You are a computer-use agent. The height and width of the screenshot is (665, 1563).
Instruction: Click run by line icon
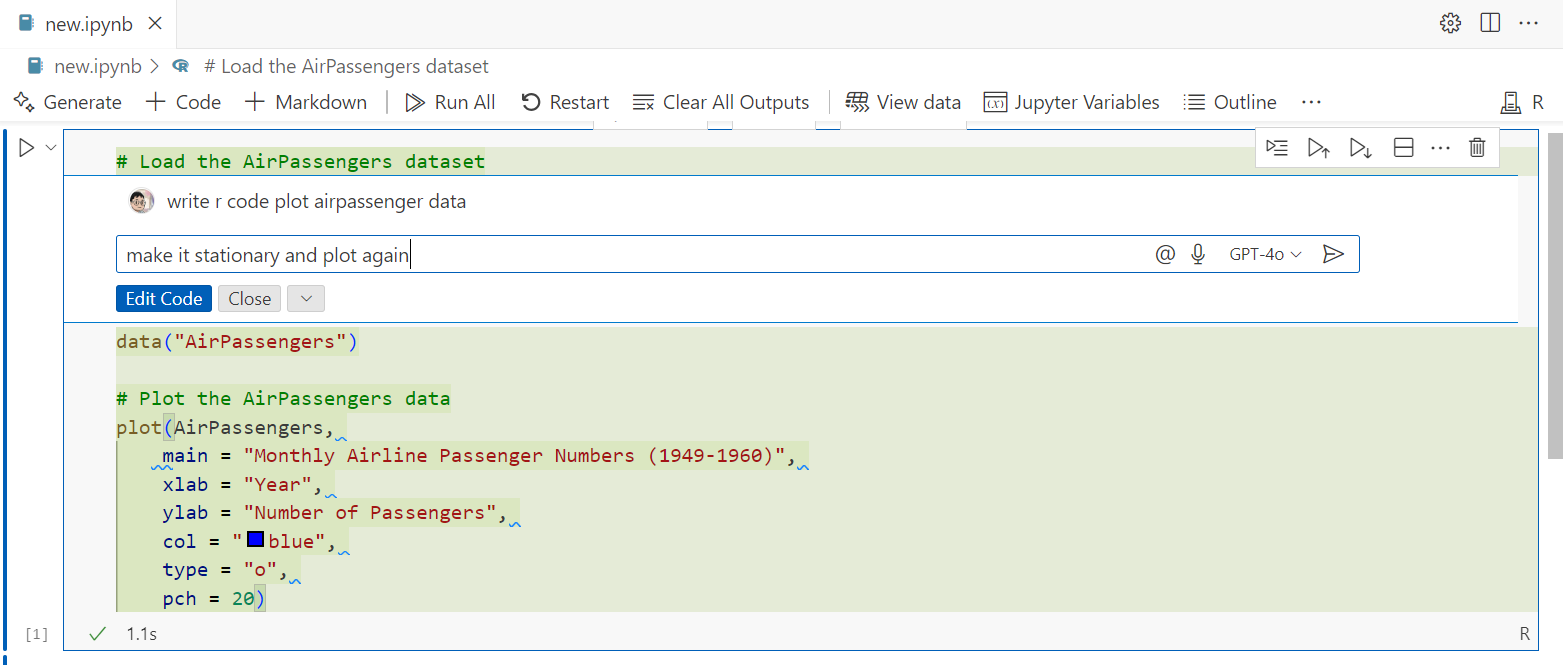[1277, 148]
